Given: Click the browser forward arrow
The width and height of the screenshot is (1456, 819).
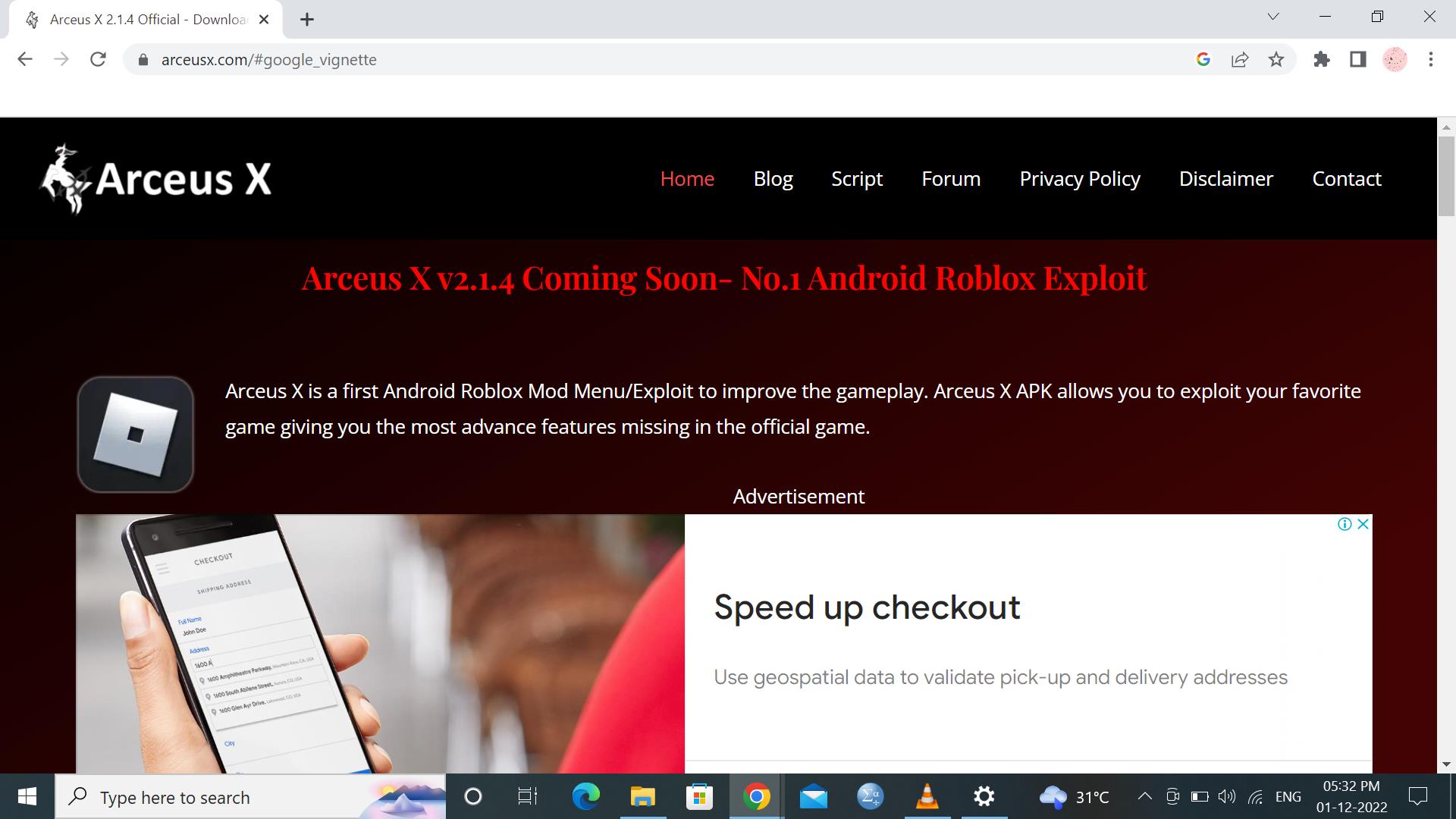Looking at the screenshot, I should click(61, 59).
